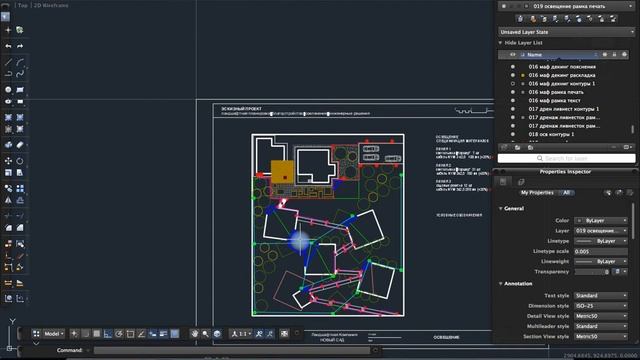Click the Undo arrow in the left tool set
This screenshot has width=640, height=360.
tap(8, 46)
